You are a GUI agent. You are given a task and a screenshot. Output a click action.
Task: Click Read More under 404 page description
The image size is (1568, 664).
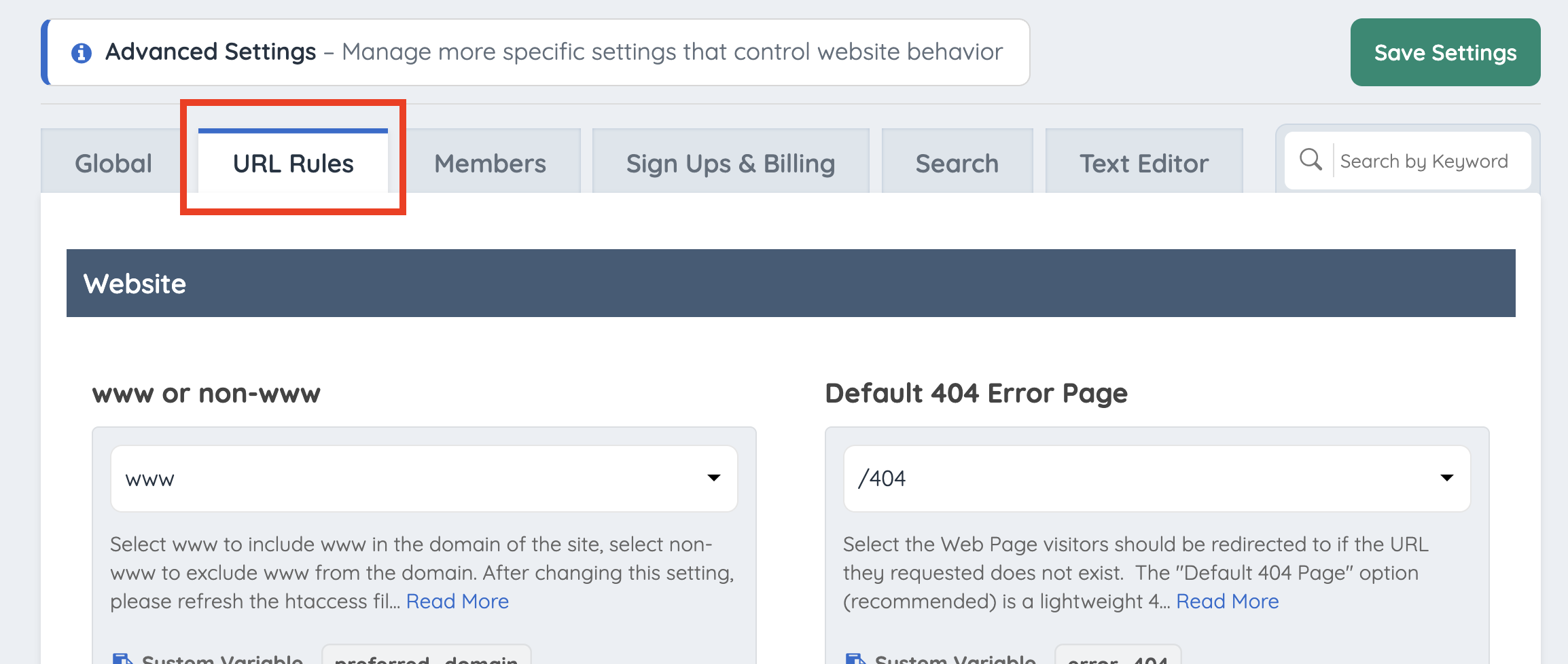click(x=1227, y=602)
